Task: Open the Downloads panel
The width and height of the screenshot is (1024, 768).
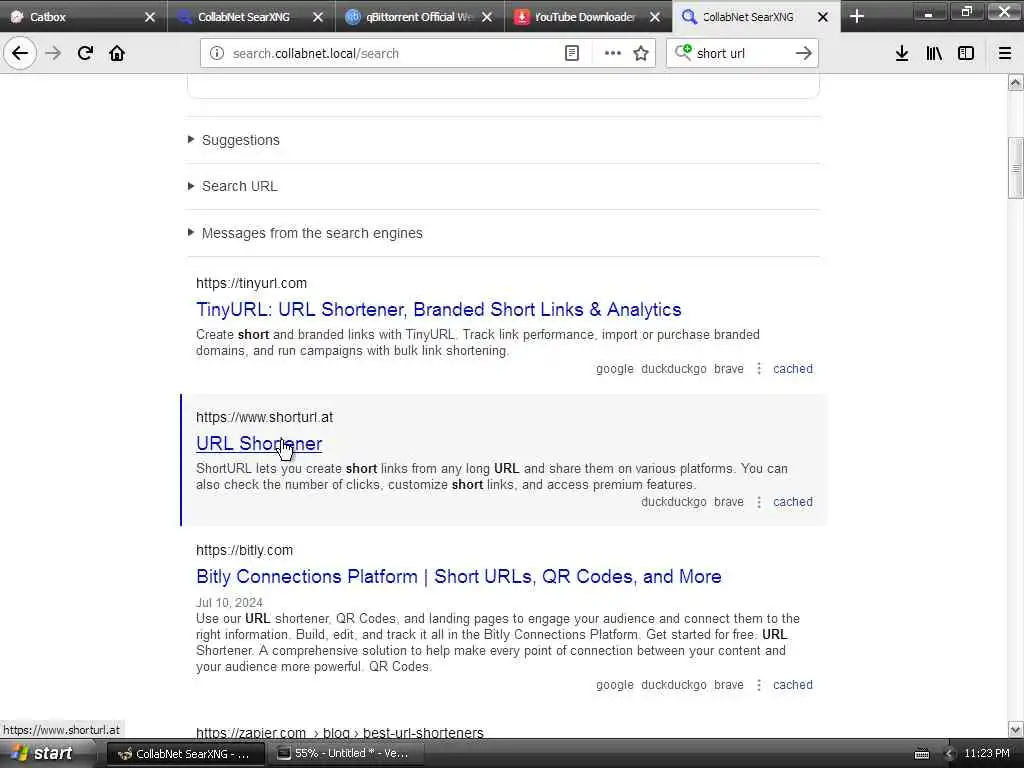Action: (x=901, y=54)
